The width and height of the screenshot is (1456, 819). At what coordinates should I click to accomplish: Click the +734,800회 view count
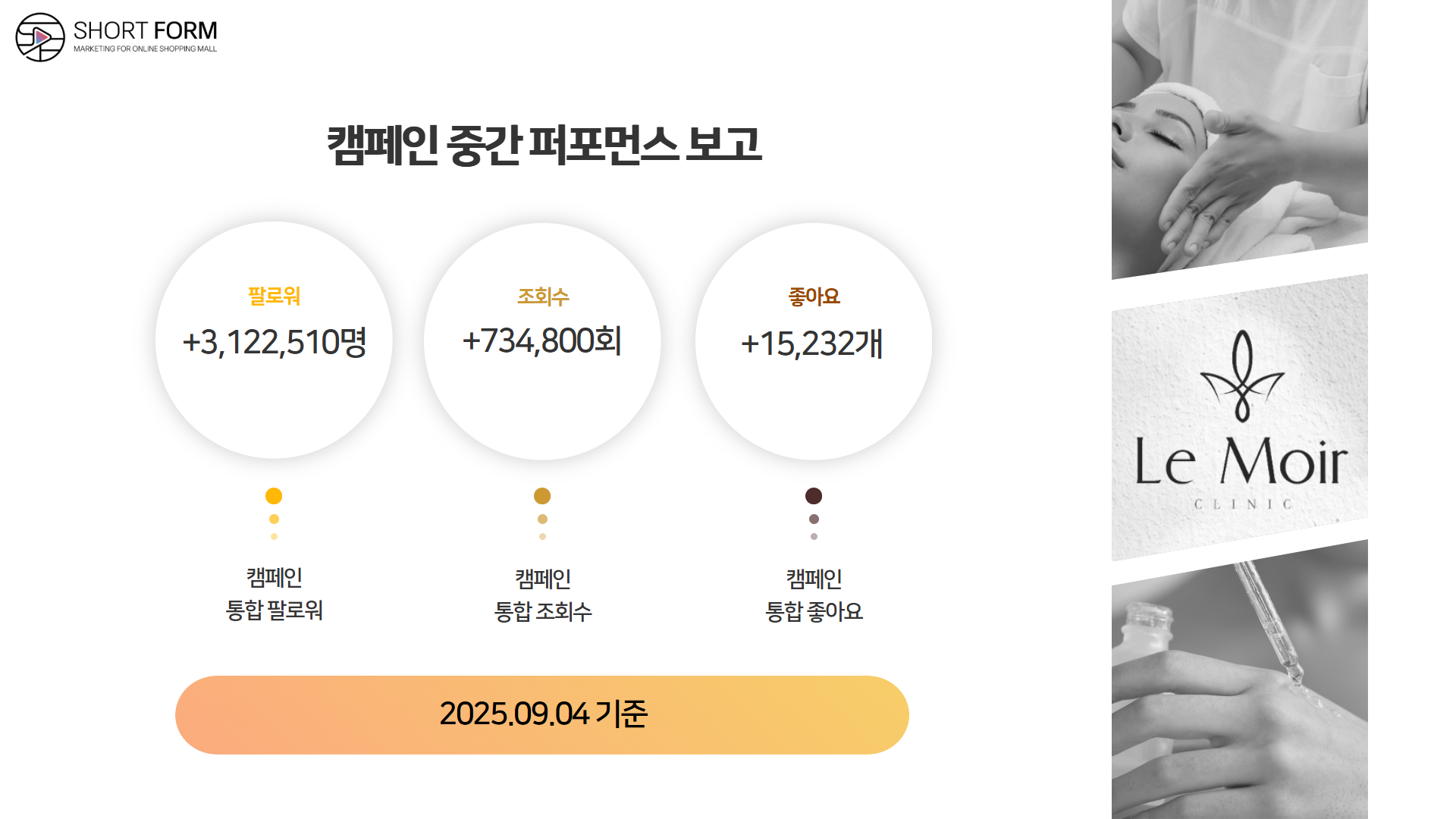tap(542, 340)
